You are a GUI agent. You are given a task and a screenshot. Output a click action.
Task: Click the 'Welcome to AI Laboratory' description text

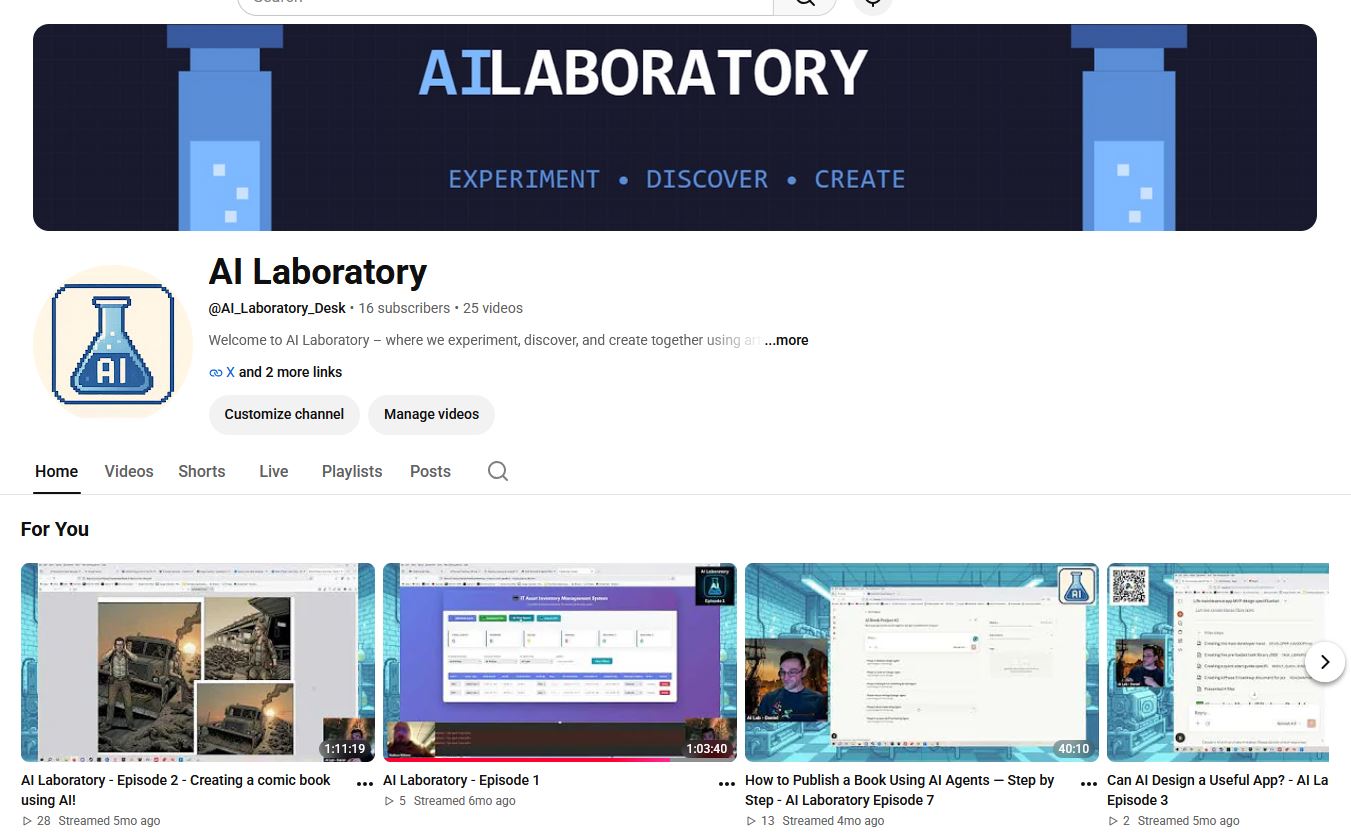pyautogui.click(x=485, y=340)
